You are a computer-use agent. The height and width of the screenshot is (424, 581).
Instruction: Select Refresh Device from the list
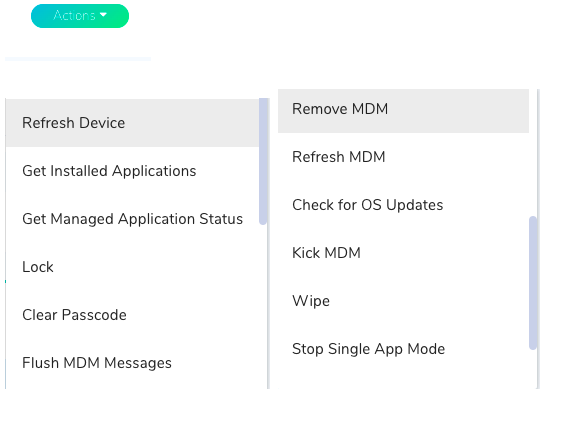(132, 123)
